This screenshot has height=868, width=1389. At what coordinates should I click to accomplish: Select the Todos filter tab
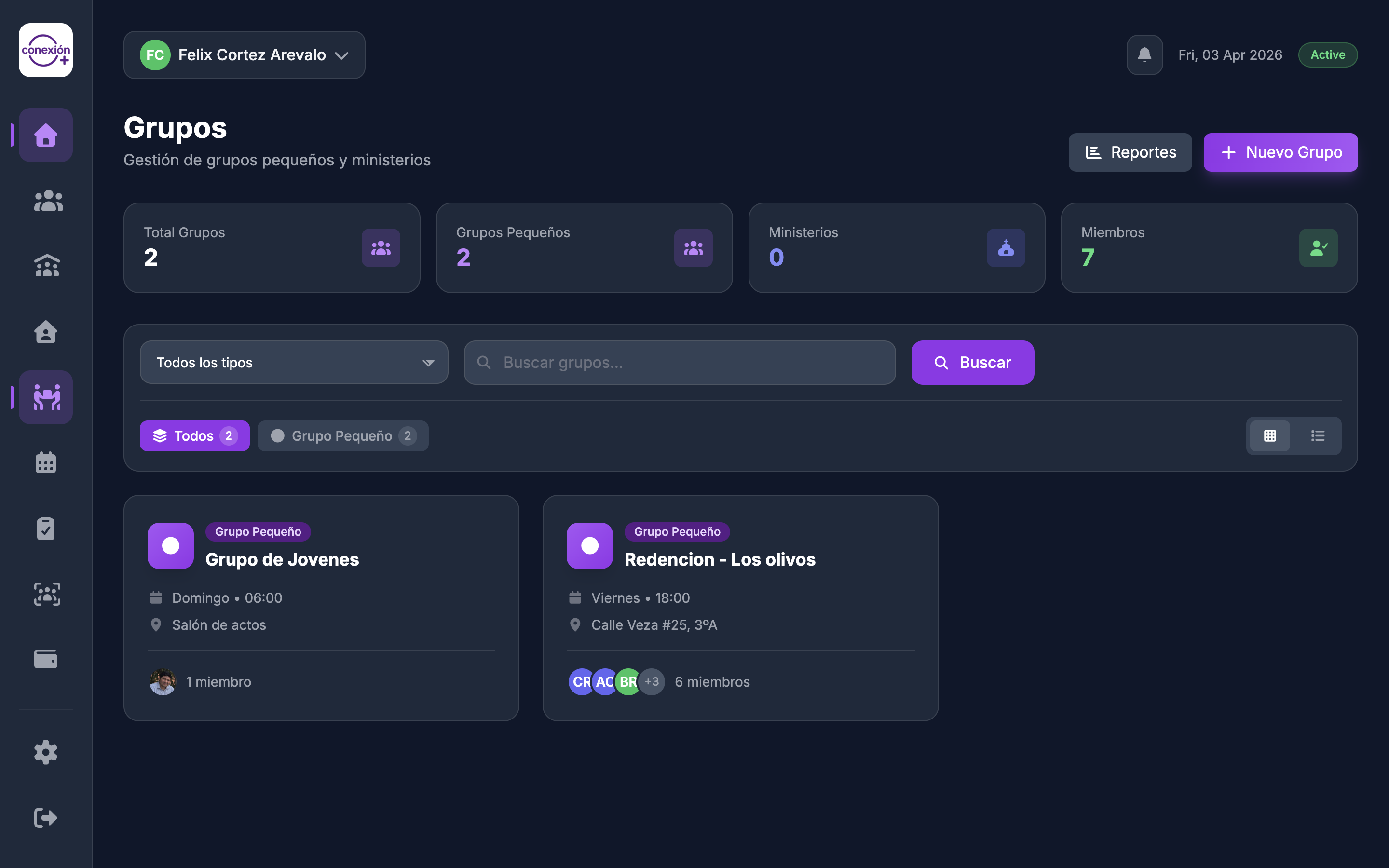click(x=194, y=436)
